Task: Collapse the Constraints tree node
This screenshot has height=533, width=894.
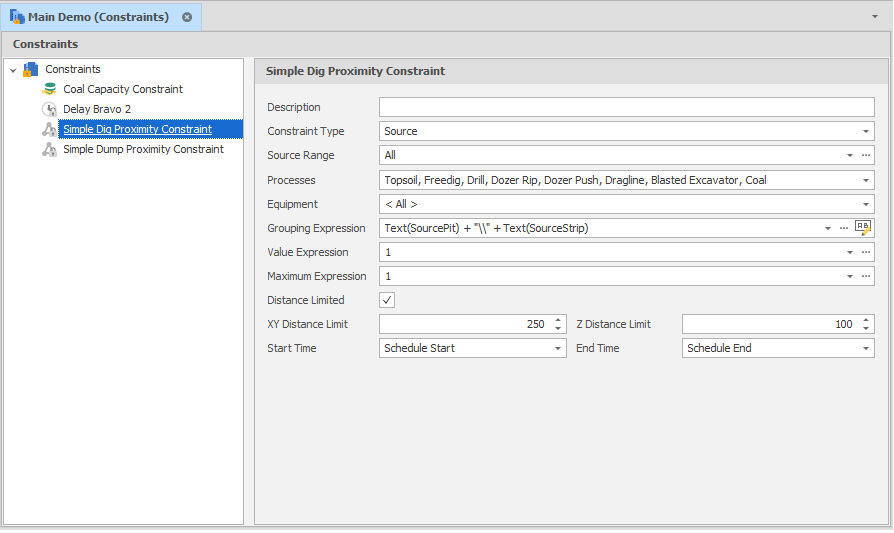Action: pyautogui.click(x=12, y=70)
